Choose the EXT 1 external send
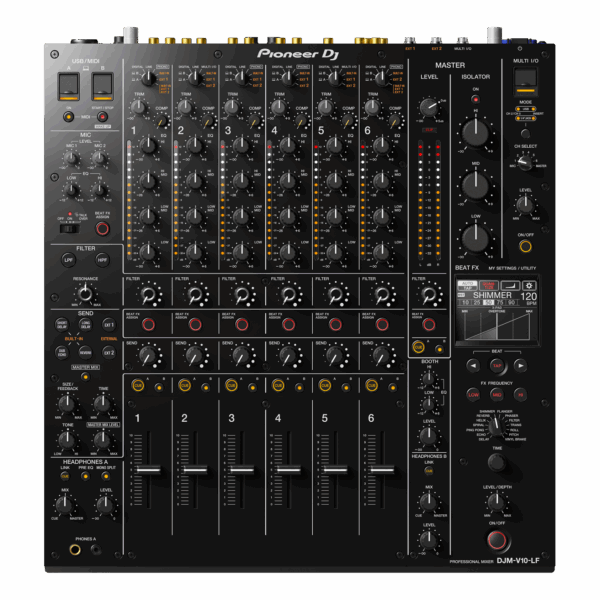This screenshot has height=600, width=600. (x=109, y=324)
